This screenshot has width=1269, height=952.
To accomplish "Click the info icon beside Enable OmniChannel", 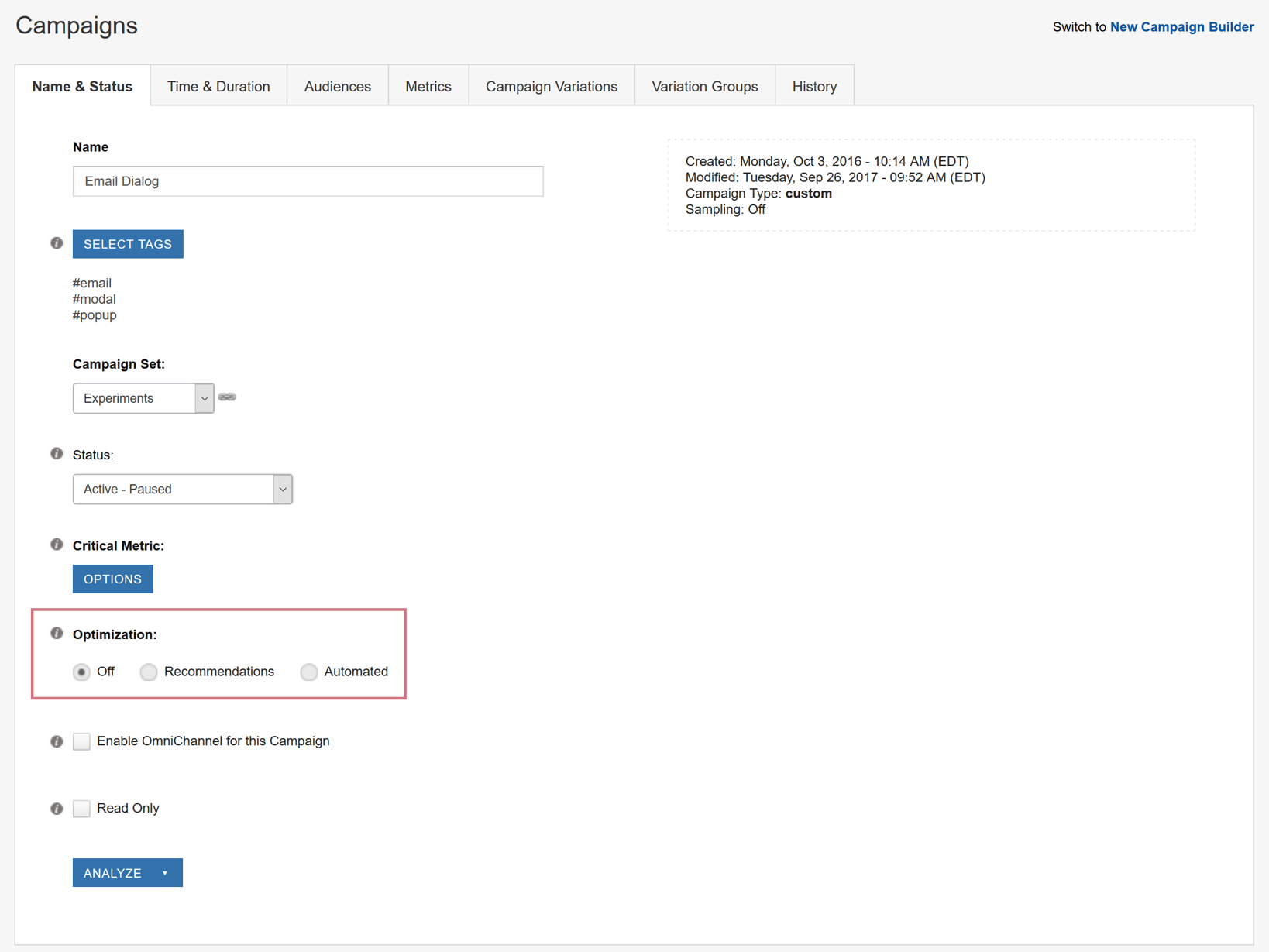I will 57,741.
